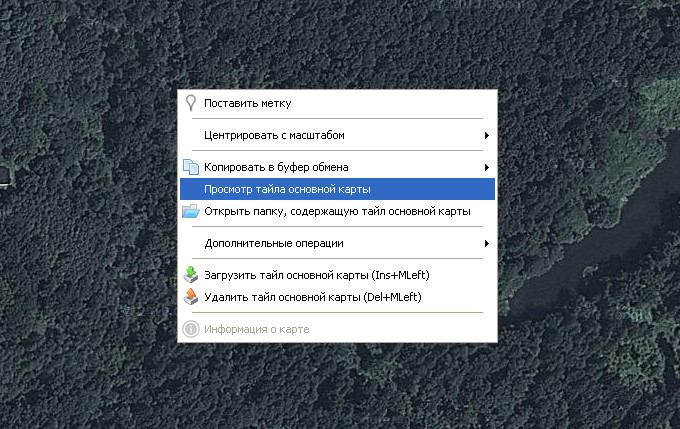This screenshot has height=429, width=680.
Task: Choose the Копировать в буфер обмена entry
Action: 276,167
